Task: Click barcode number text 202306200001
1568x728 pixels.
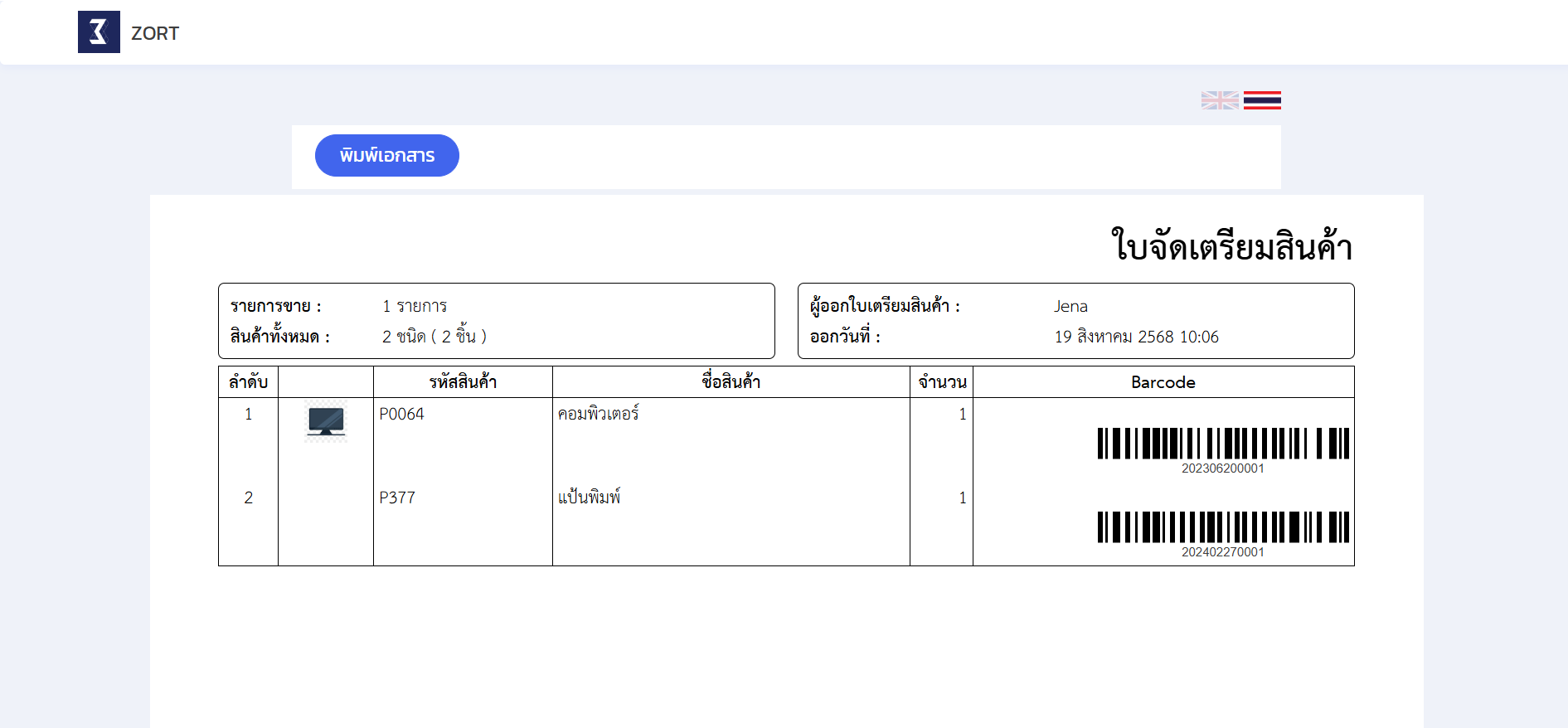Action: click(1223, 468)
